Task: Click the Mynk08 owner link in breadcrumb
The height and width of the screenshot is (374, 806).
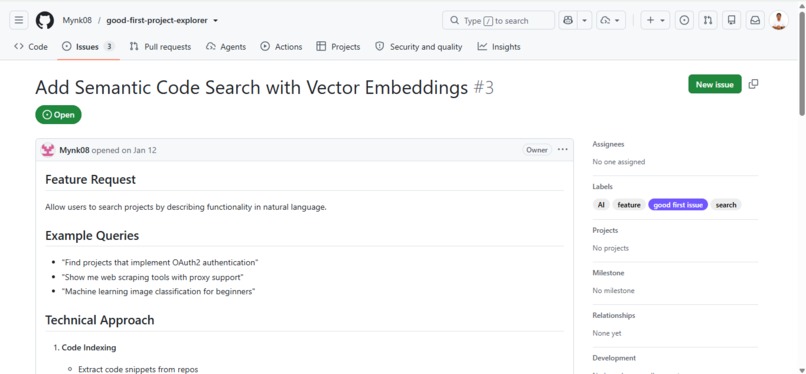Action: [x=77, y=21]
